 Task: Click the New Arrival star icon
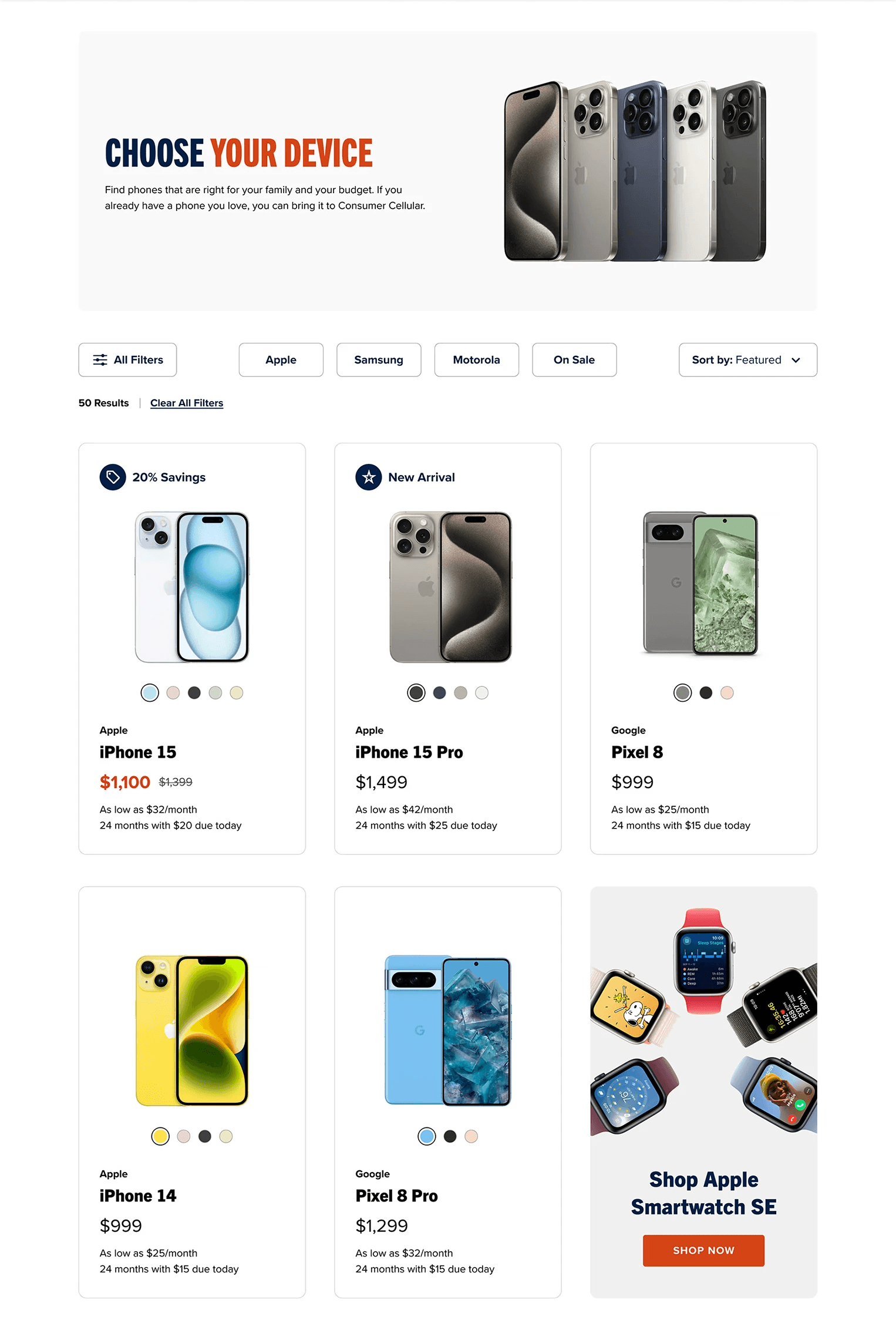(369, 477)
